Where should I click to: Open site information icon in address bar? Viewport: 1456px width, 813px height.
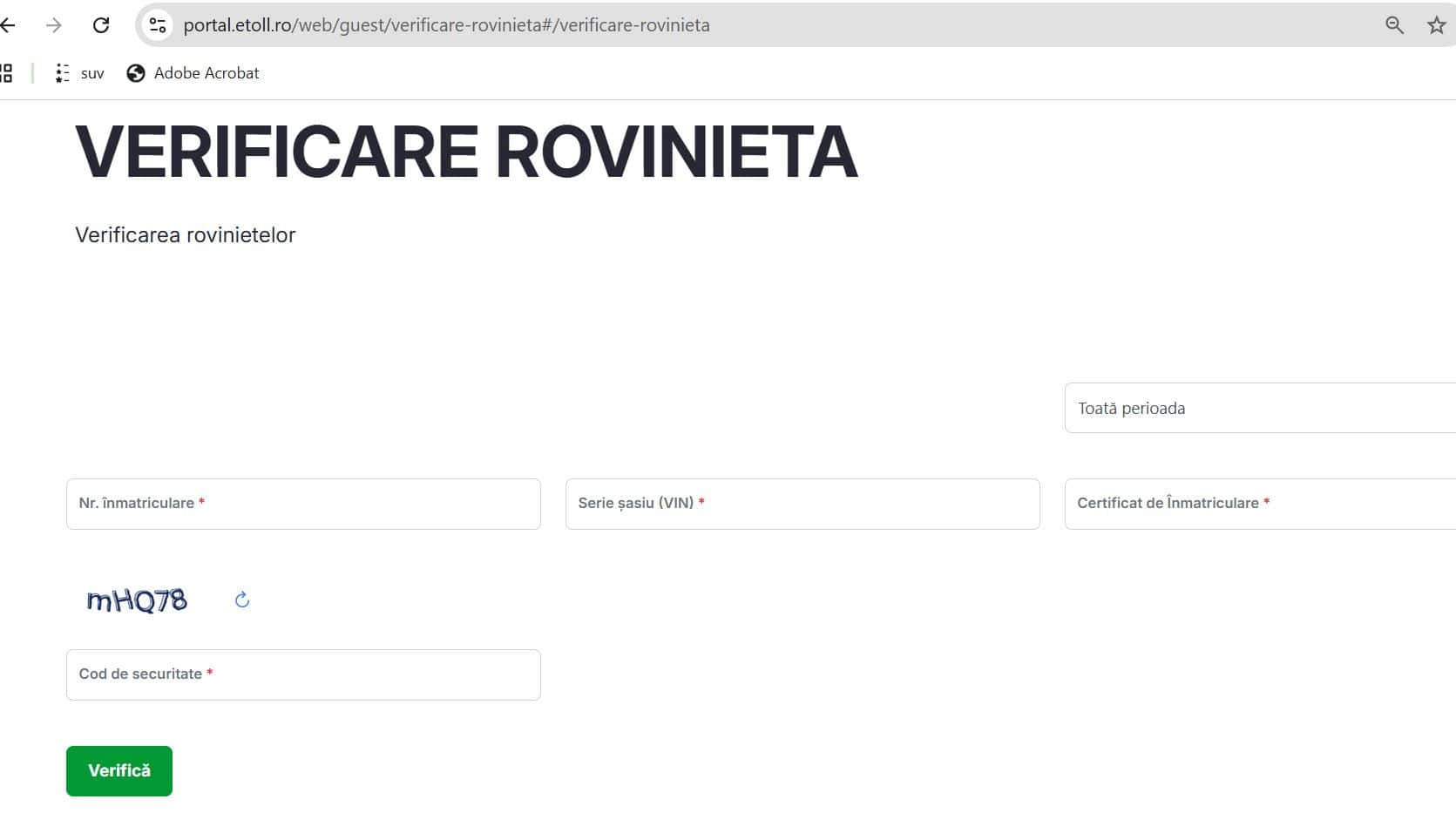(x=157, y=25)
